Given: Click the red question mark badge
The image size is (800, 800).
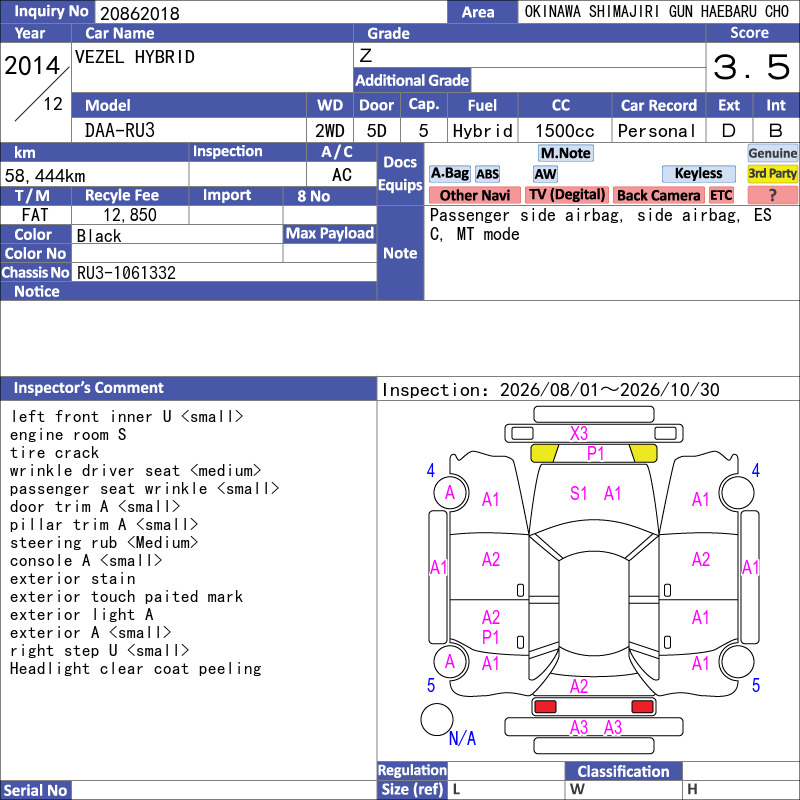Looking at the screenshot, I should (772, 195).
